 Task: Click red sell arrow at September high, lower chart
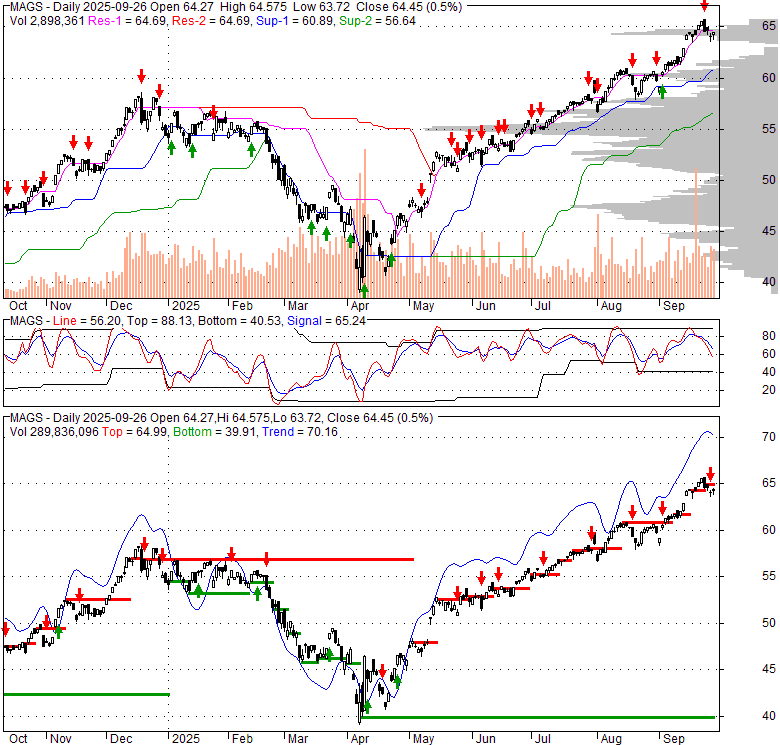[x=710, y=473]
